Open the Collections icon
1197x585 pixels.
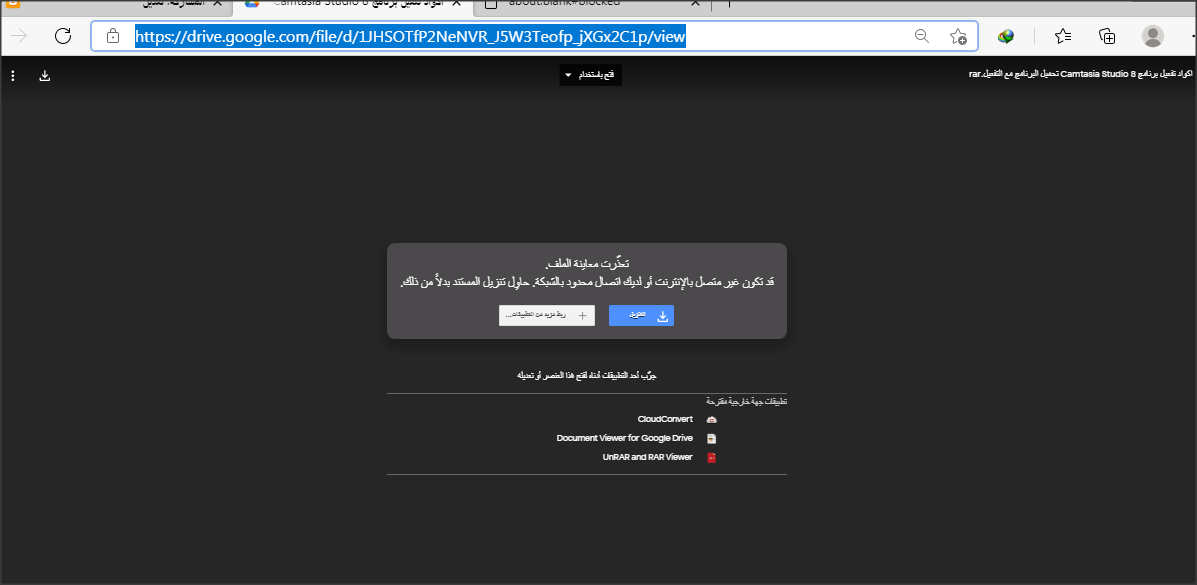click(x=1107, y=36)
